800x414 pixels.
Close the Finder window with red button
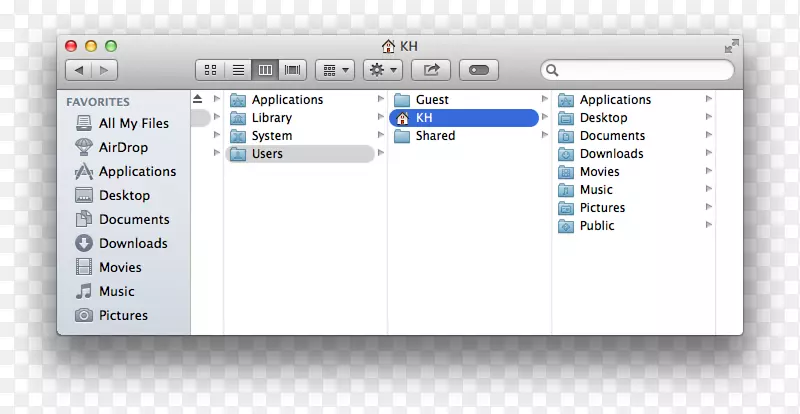71,46
